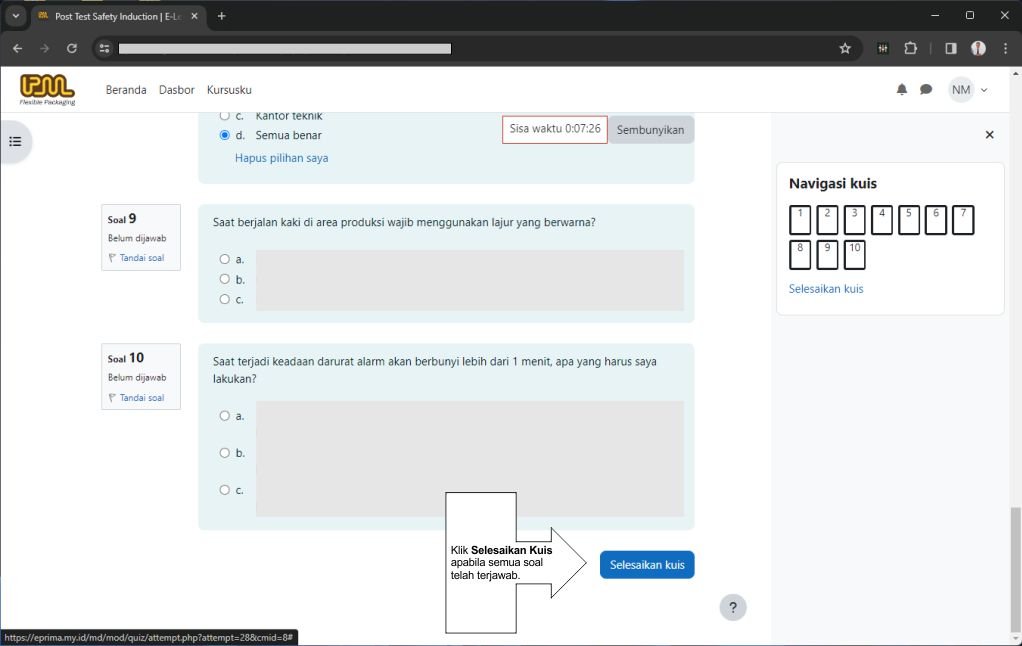
Task: Go to the Dasbor menu item
Action: (x=176, y=90)
